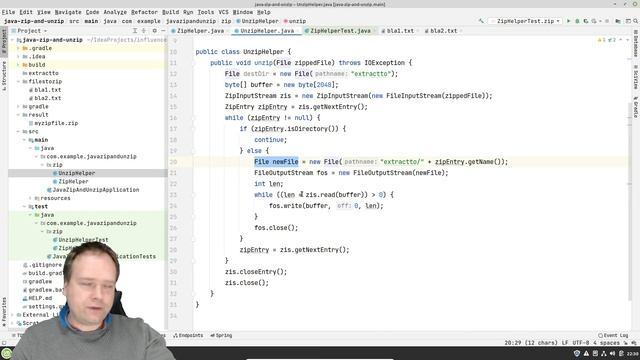The width and height of the screenshot is (640, 360).
Task: Jump to previous highlighted problem arrow
Action: pyautogui.click(x=621, y=40)
